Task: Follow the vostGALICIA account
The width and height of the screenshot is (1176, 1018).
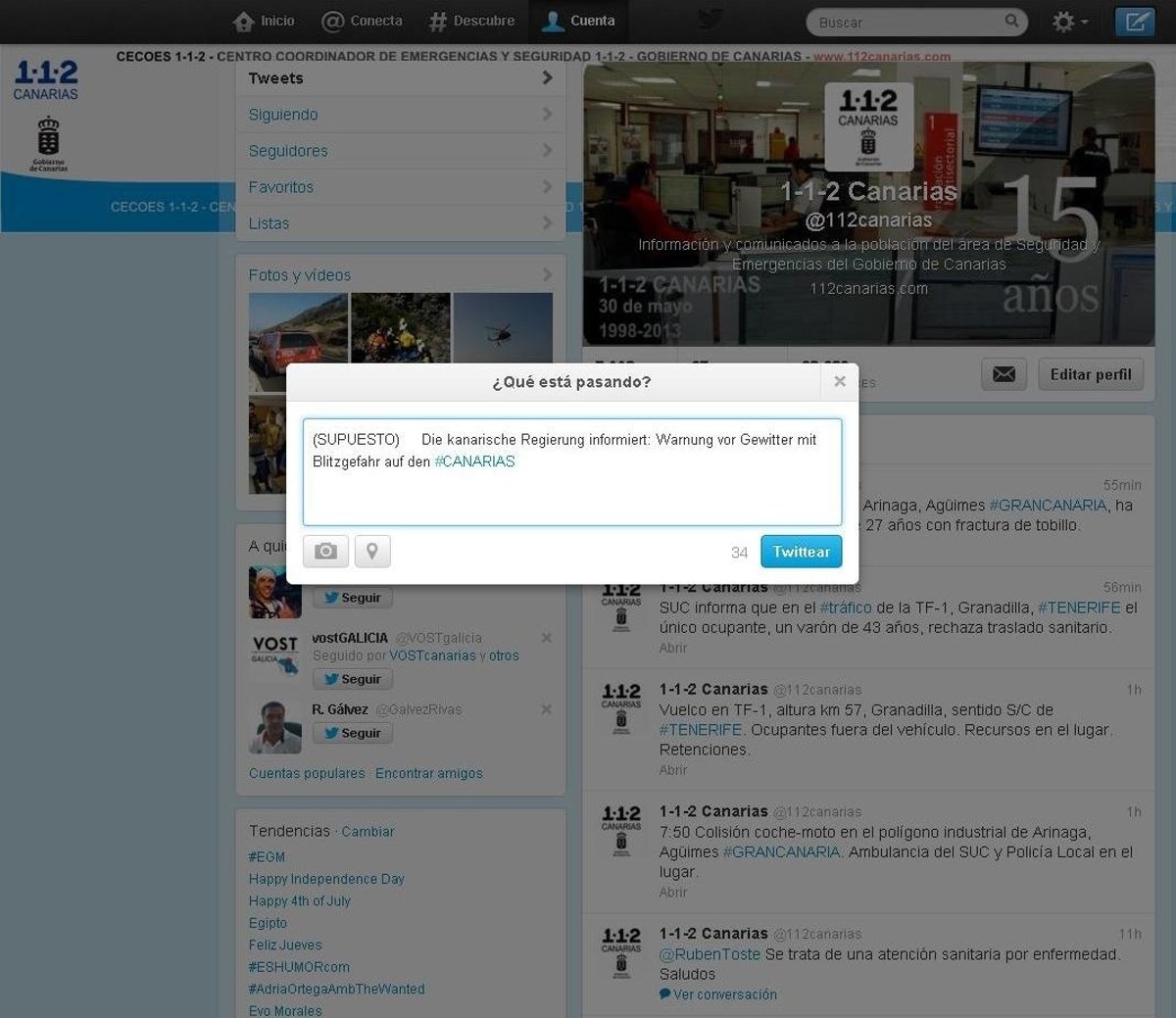Action: pyautogui.click(x=353, y=679)
